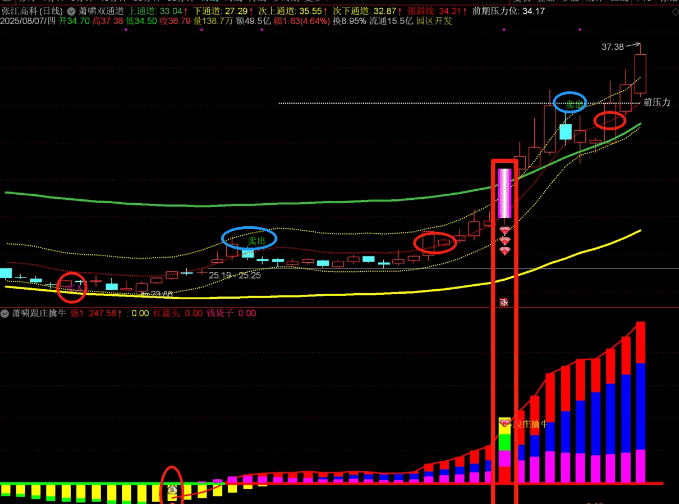Image resolution: width=679 pixels, height=504 pixels.
Task: Click the 强弱线: 34.21 value
Action: coord(436,11)
